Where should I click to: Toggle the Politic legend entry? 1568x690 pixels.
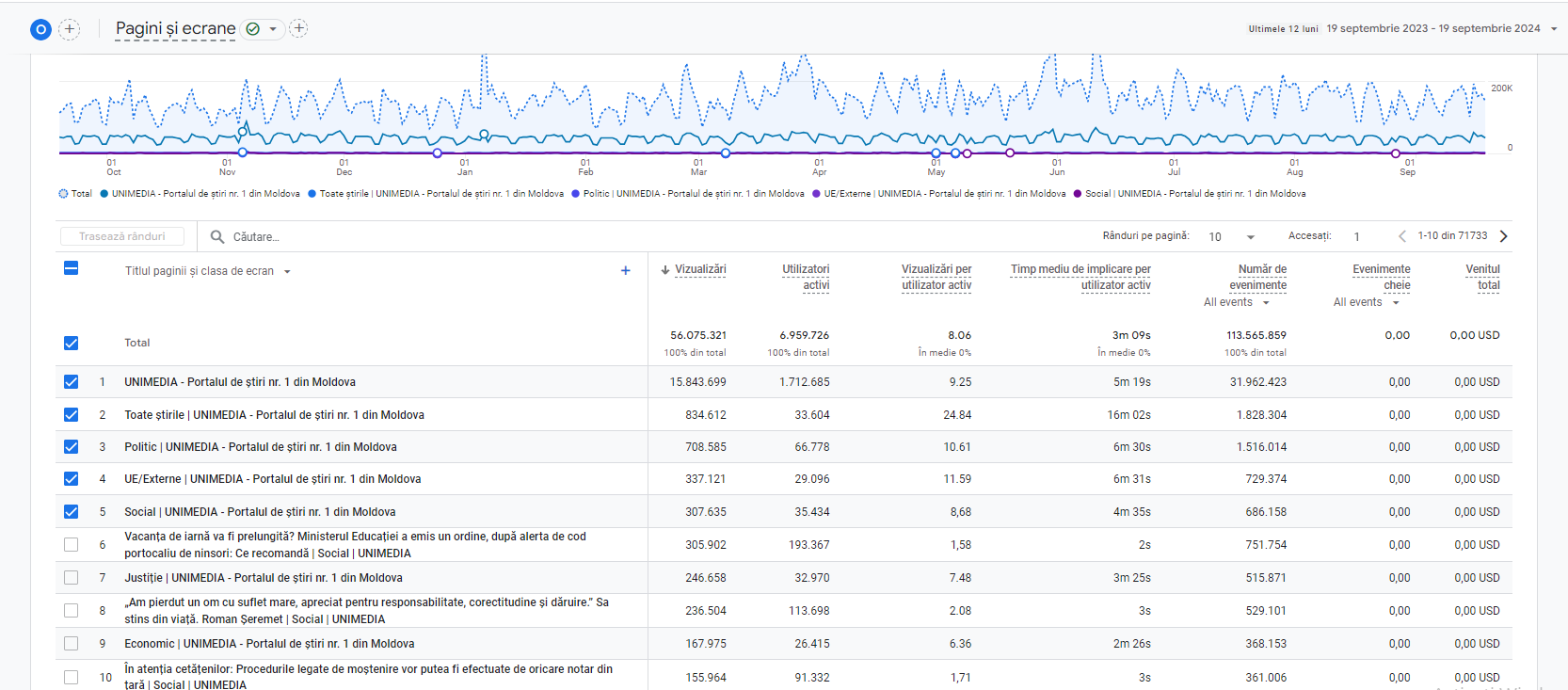tap(688, 194)
